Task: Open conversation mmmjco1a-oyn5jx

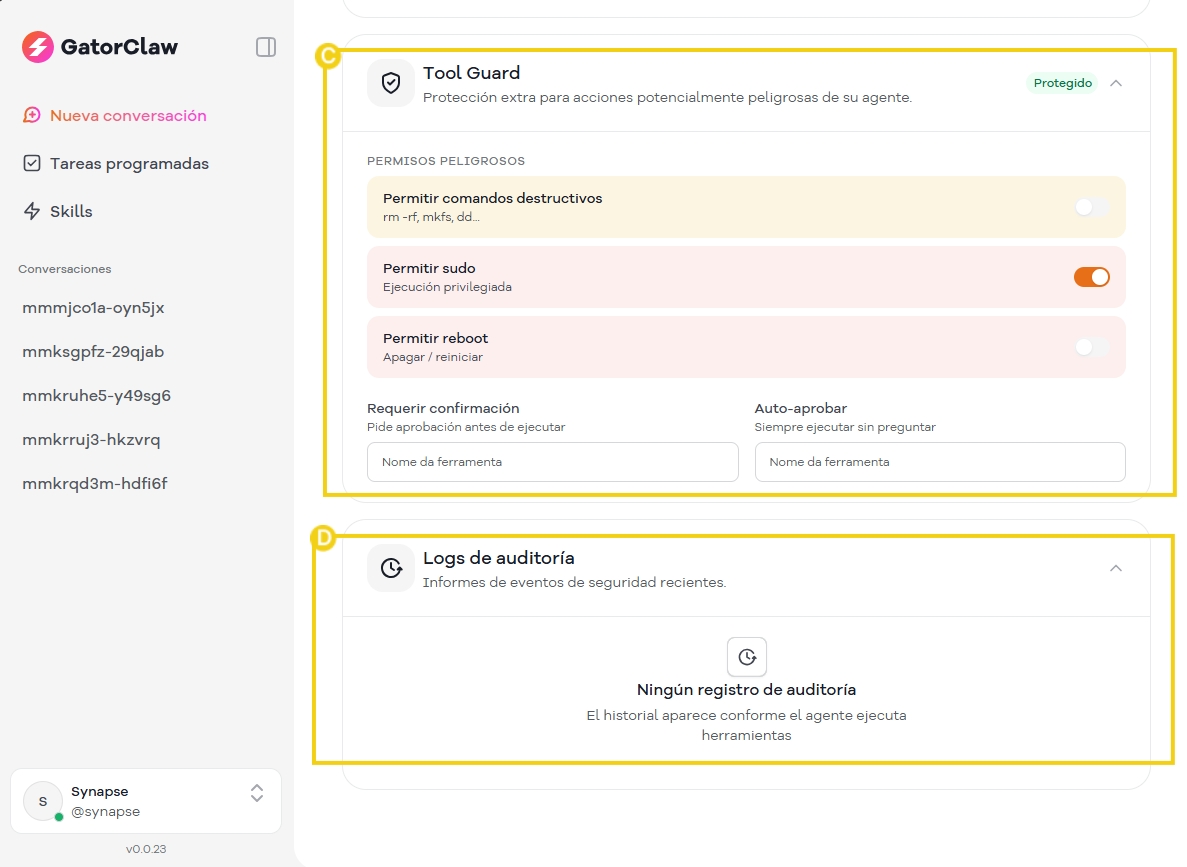Action: click(93, 308)
